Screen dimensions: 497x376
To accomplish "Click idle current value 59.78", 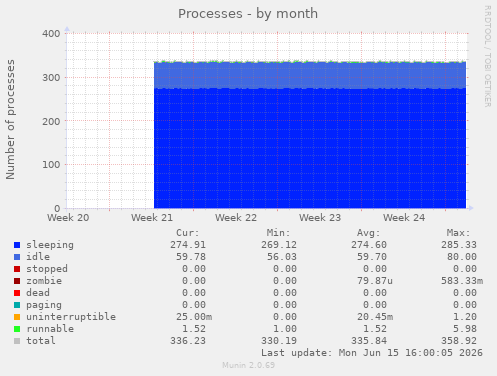I will click(191, 257).
